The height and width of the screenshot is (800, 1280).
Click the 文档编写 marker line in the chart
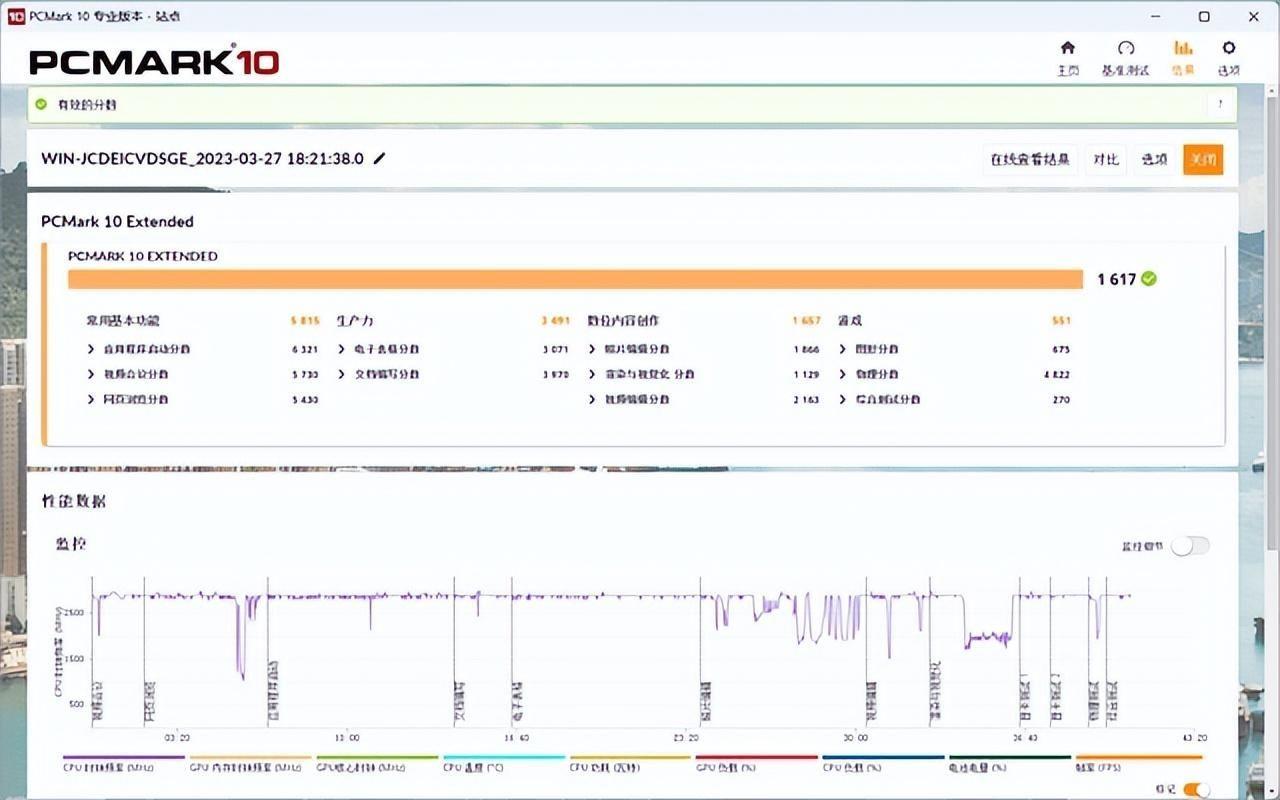pos(454,650)
